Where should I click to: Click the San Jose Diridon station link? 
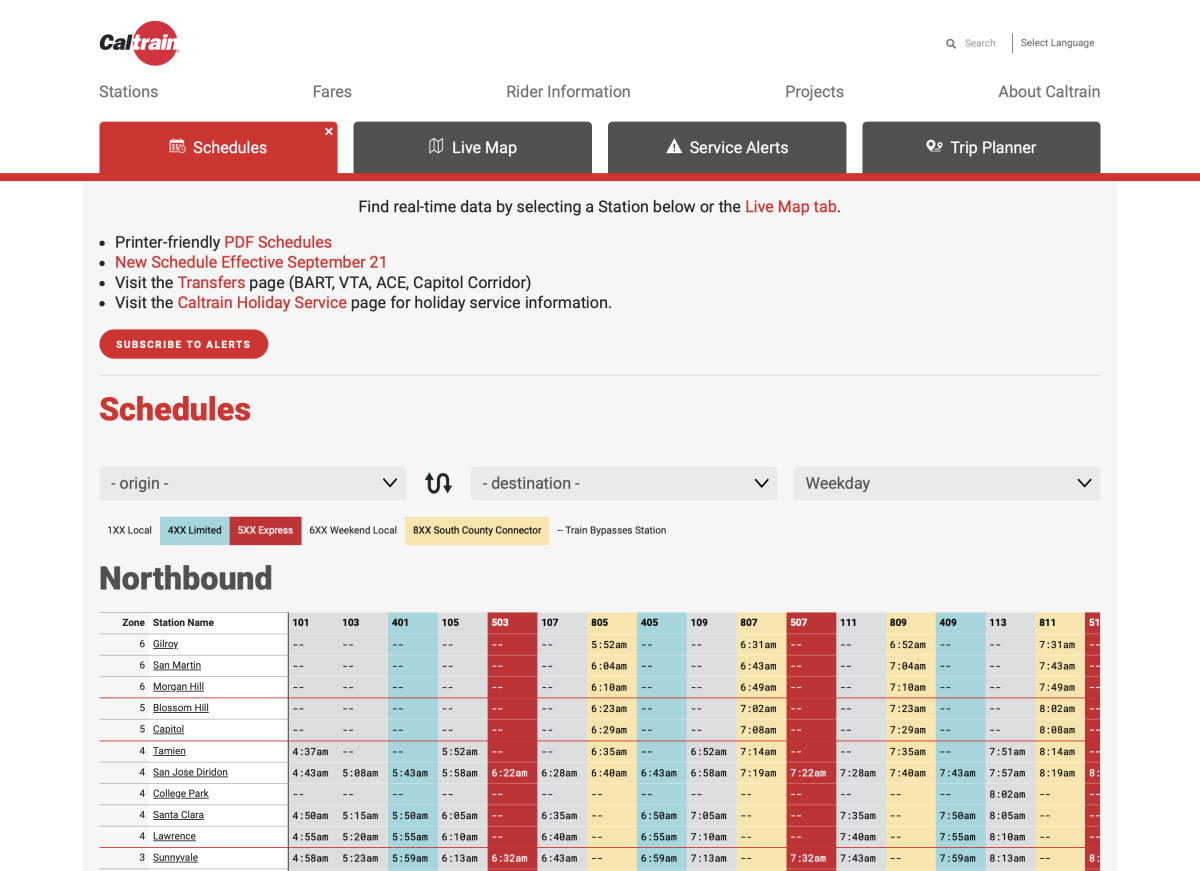point(190,772)
